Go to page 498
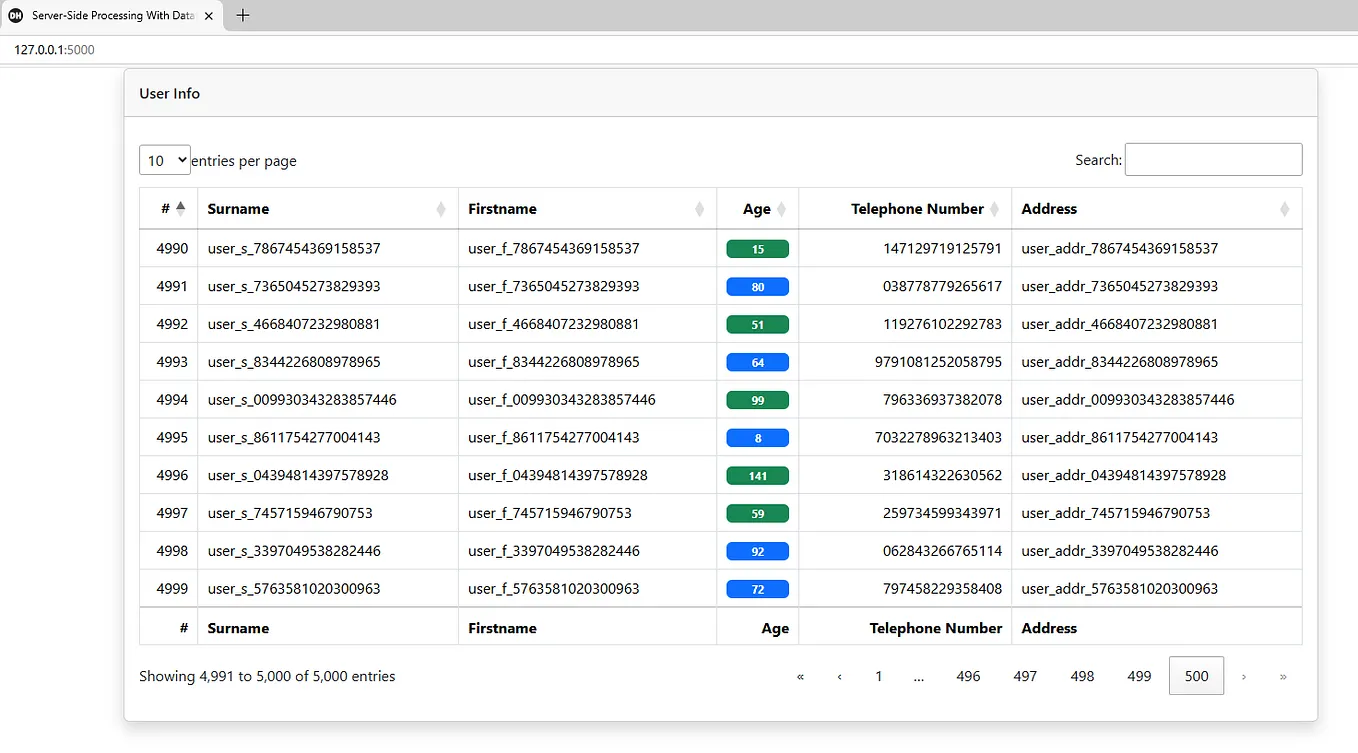This screenshot has height=753, width=1358. pyautogui.click(x=1082, y=676)
